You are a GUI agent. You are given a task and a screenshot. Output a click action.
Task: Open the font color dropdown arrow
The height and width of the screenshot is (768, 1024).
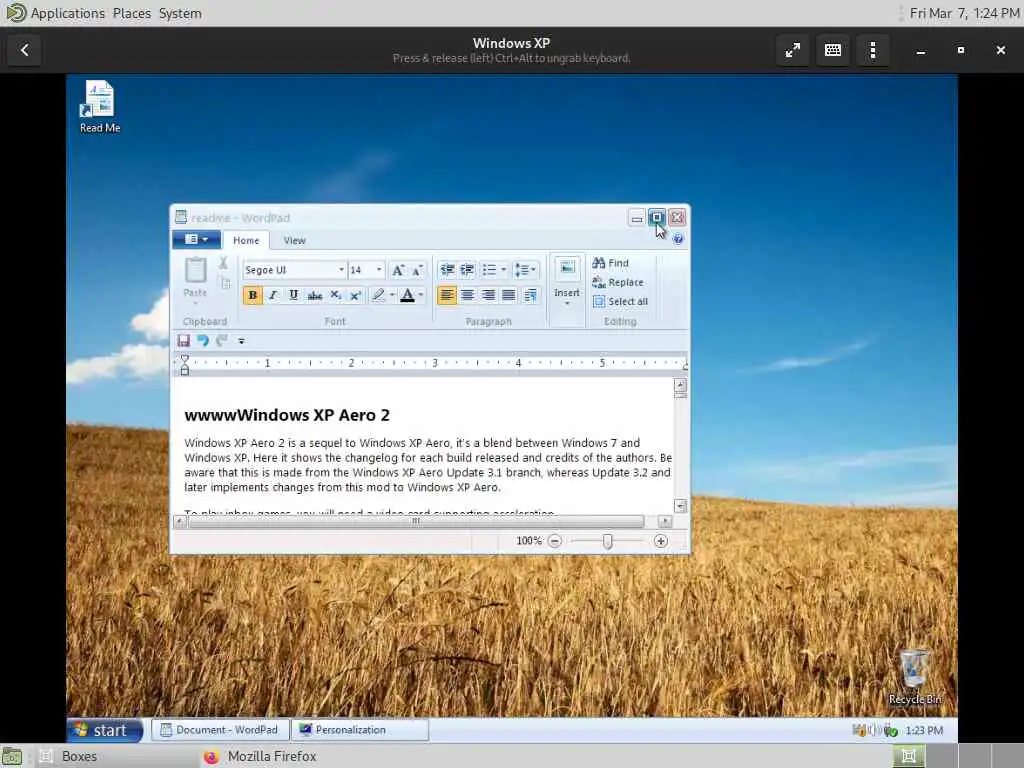tap(421, 295)
